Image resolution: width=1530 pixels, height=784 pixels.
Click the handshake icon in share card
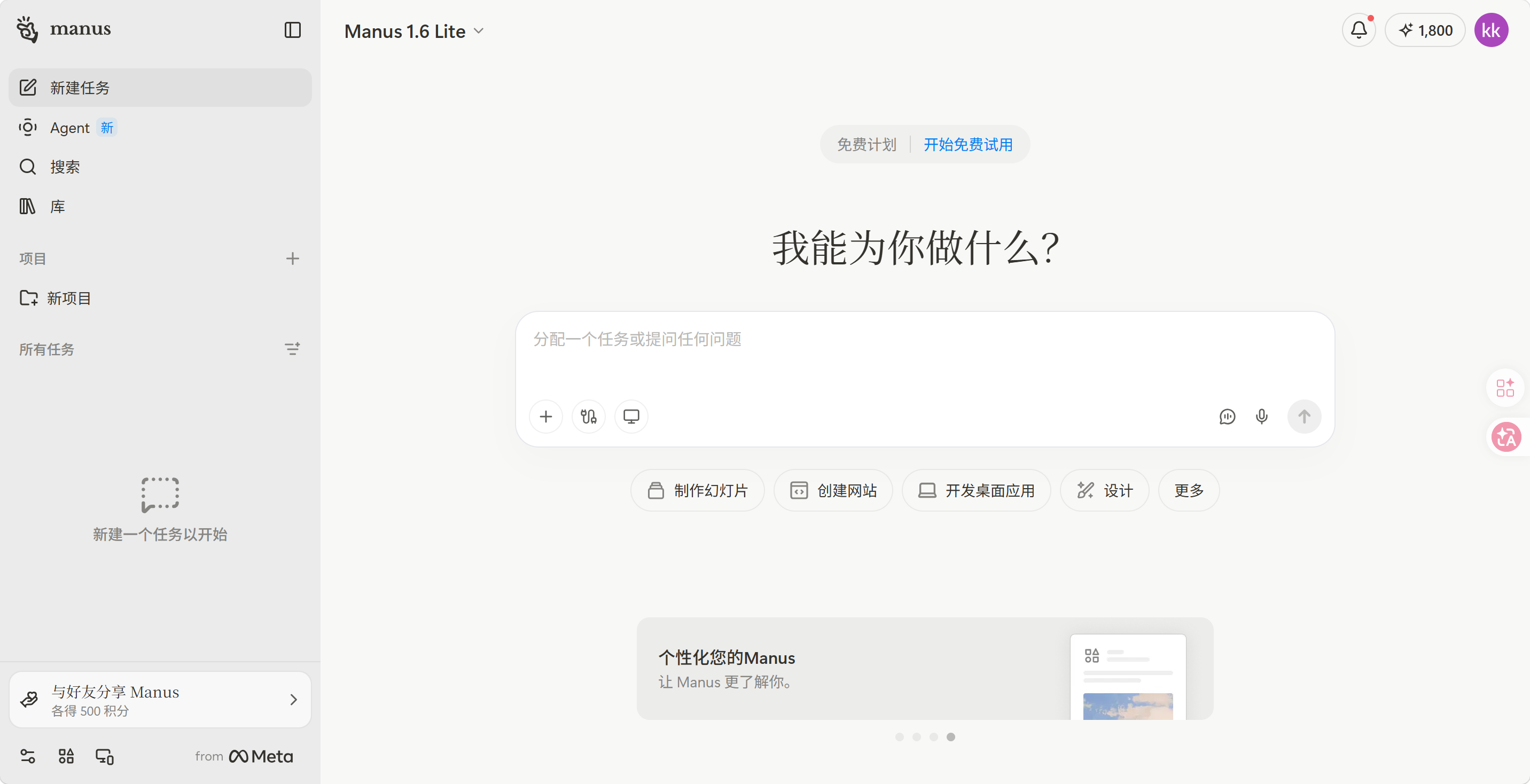tap(29, 700)
